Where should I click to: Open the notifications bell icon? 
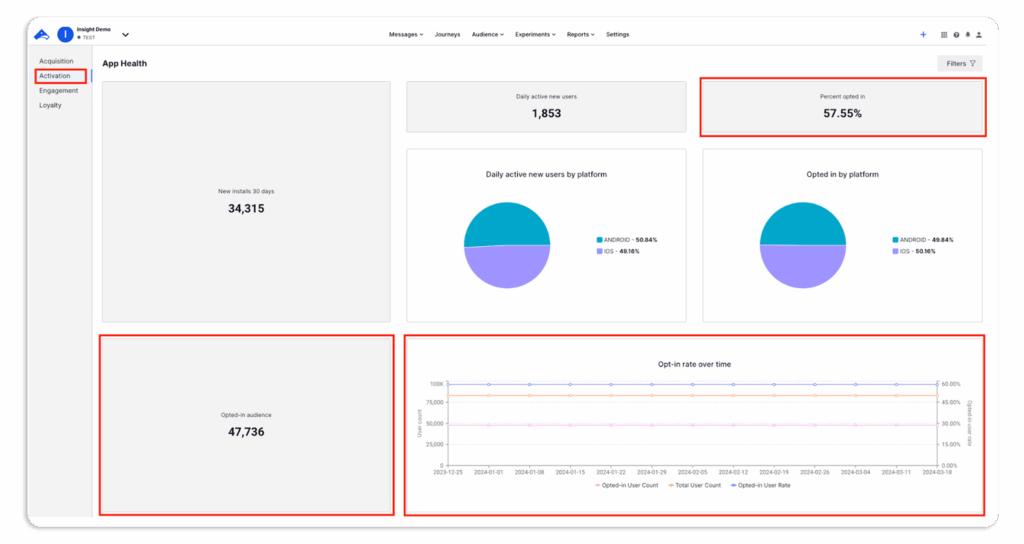click(x=967, y=35)
